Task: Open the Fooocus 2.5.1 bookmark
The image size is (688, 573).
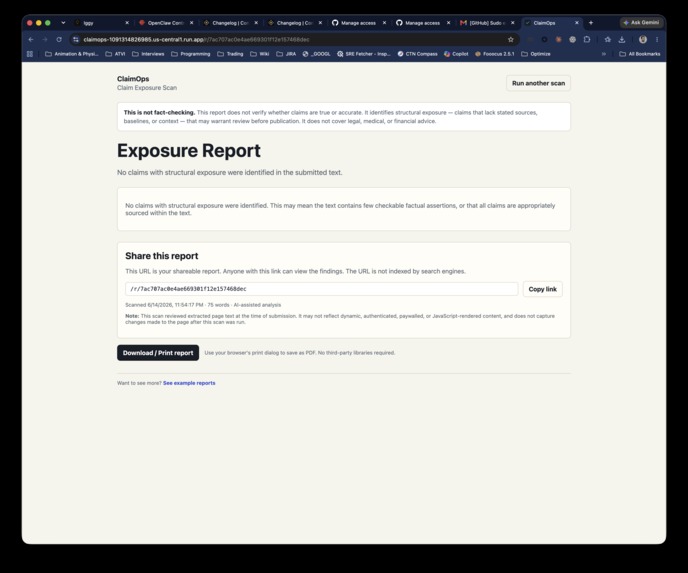Action: point(494,54)
